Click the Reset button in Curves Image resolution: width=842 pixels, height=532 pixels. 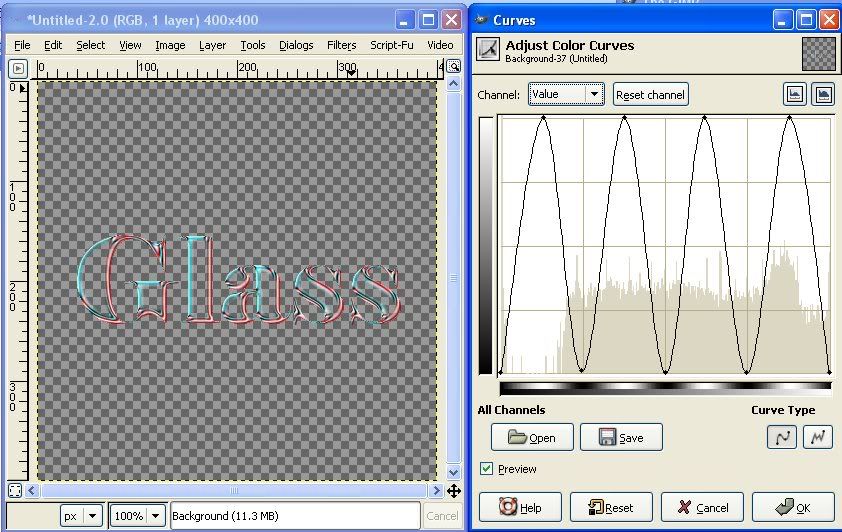(x=611, y=507)
